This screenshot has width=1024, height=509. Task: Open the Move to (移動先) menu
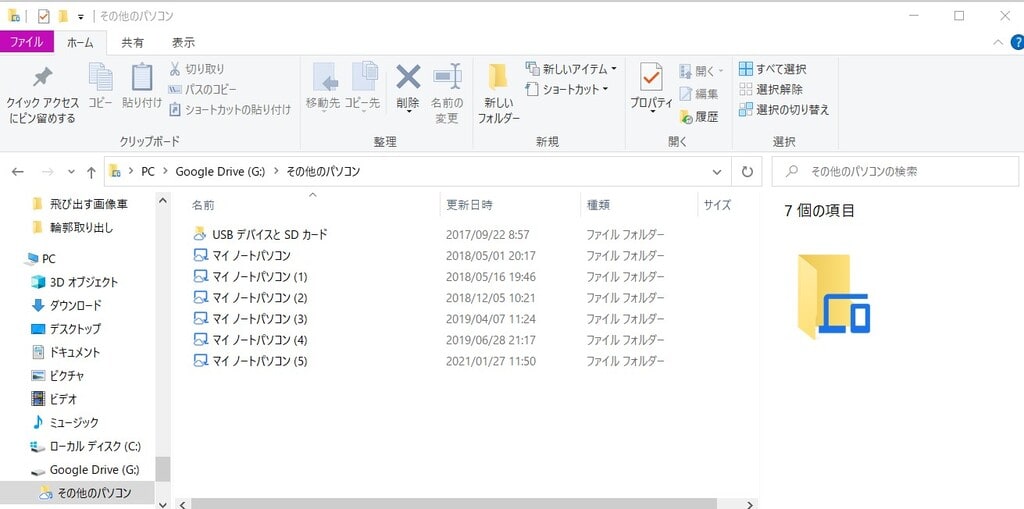click(x=323, y=88)
